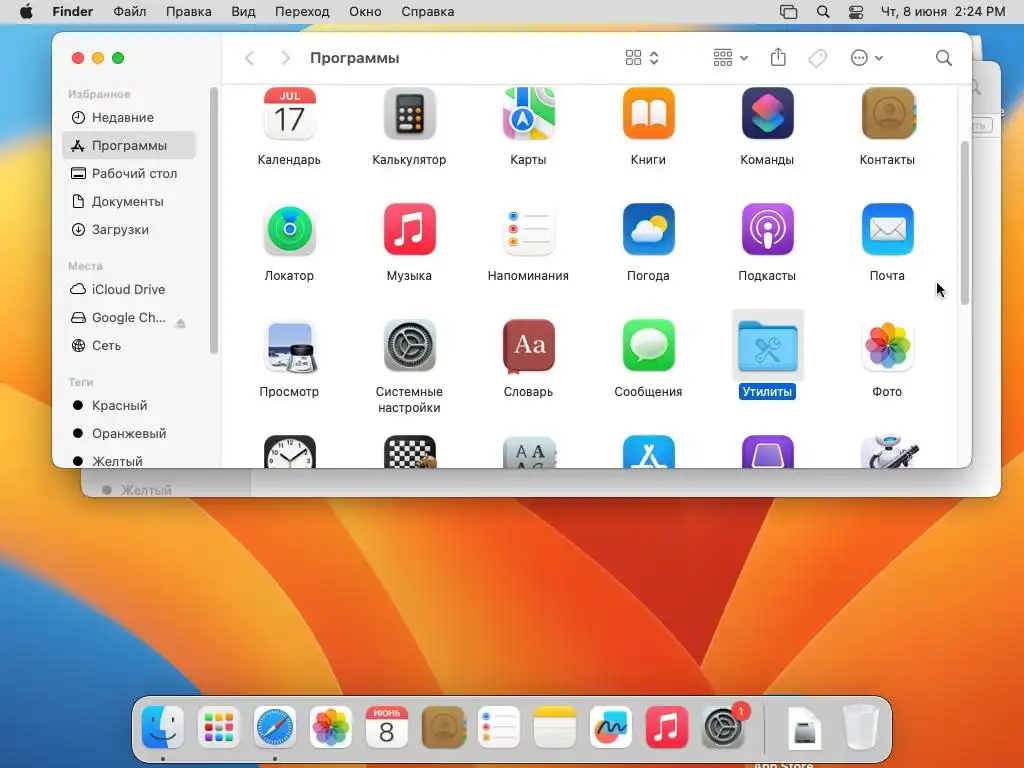
Task: Select the Контакты app icon in Finder
Action: pyautogui.click(x=887, y=114)
